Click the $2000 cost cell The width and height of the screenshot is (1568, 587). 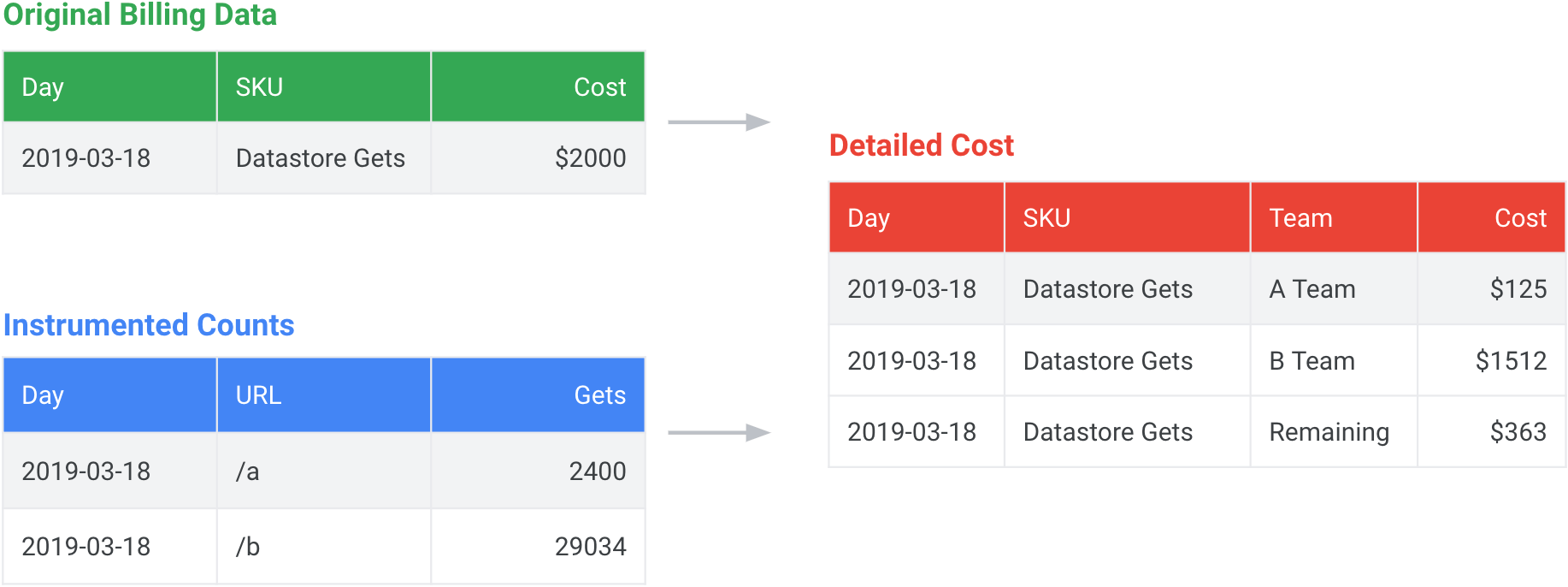point(590,158)
